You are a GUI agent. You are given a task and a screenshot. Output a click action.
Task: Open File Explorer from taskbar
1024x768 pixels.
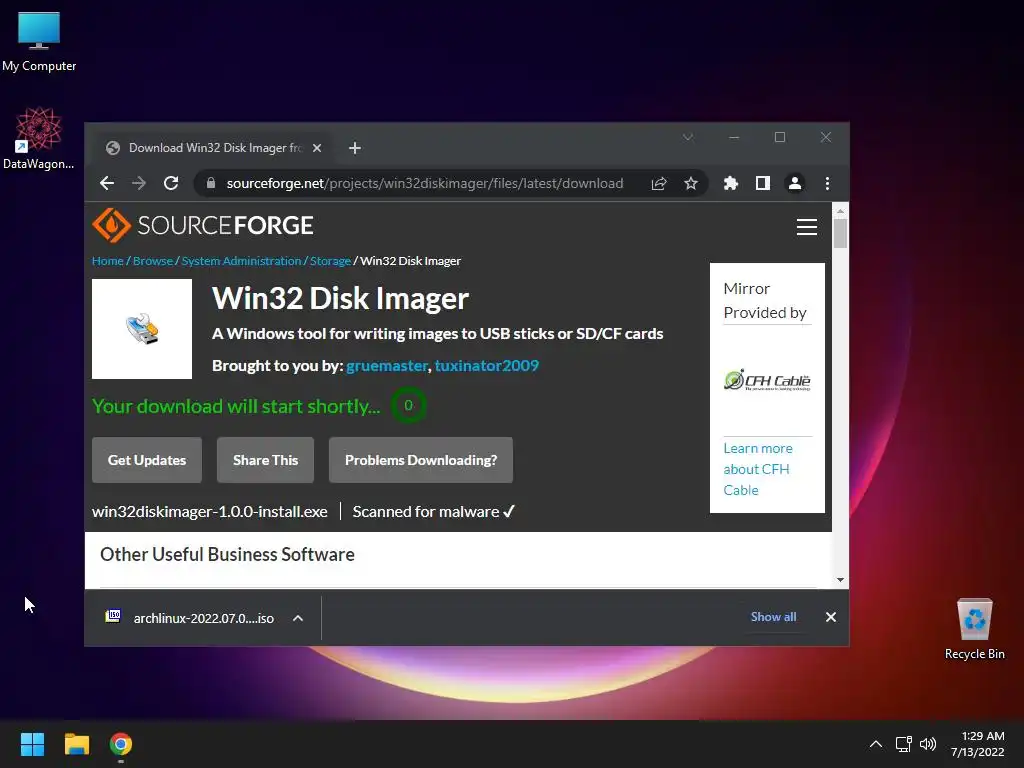76,744
